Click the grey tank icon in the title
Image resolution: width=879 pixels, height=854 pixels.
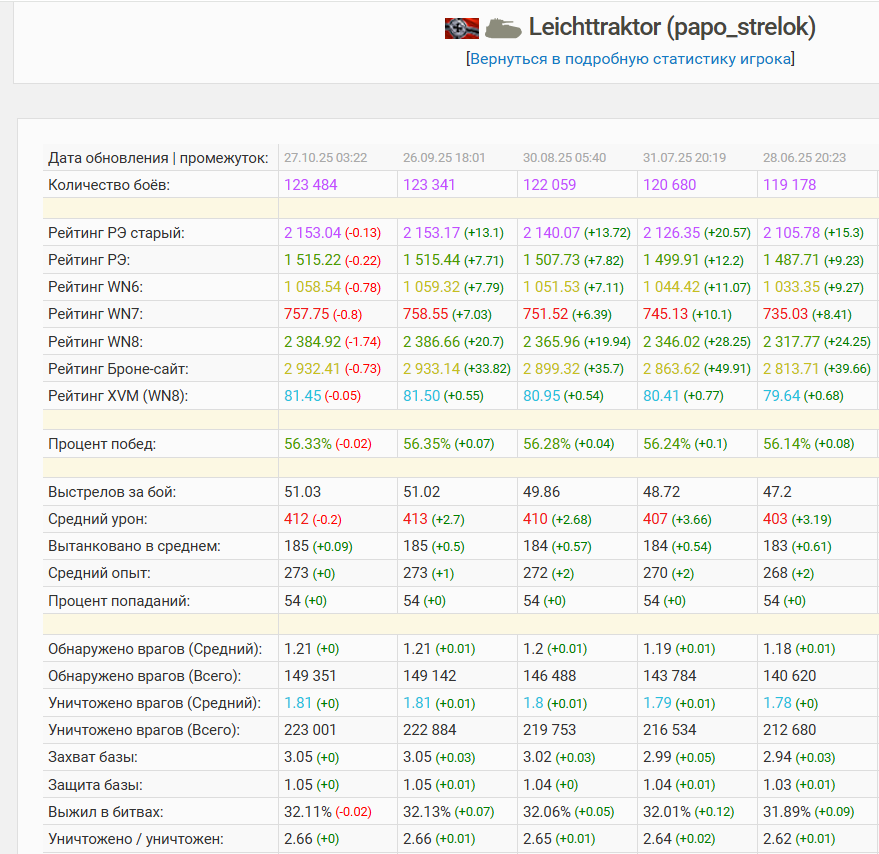(503, 28)
